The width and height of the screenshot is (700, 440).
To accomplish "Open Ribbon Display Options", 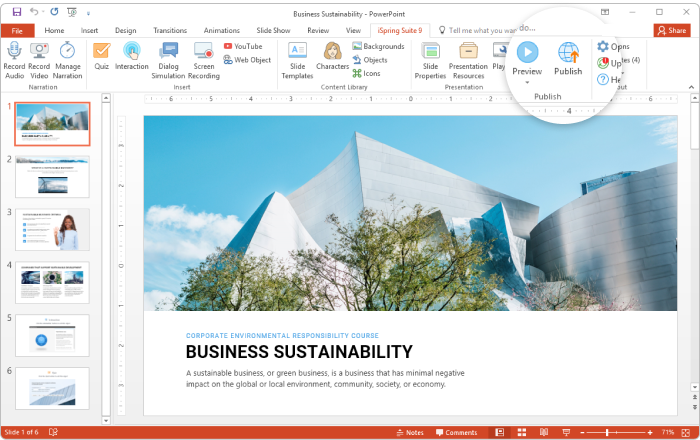I will (605, 12).
